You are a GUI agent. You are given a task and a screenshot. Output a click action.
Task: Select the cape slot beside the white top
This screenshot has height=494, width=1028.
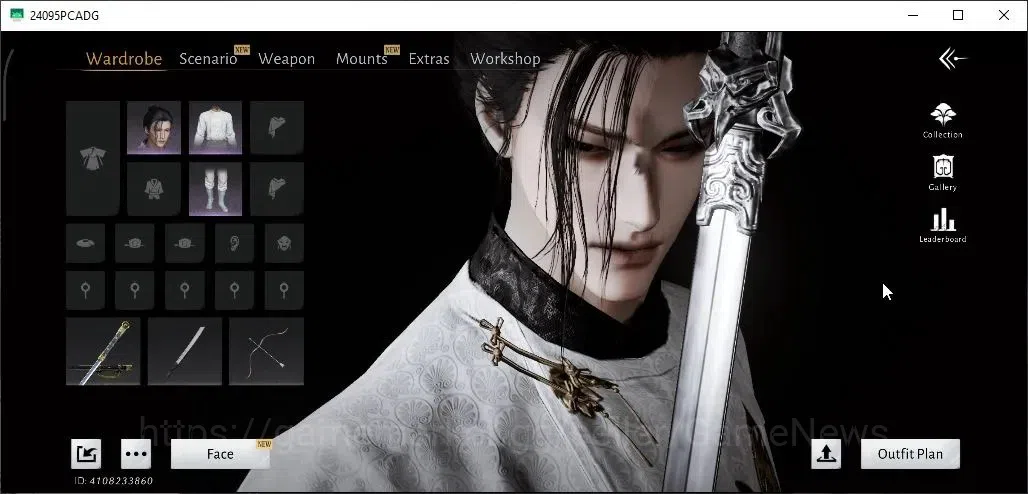(x=277, y=127)
